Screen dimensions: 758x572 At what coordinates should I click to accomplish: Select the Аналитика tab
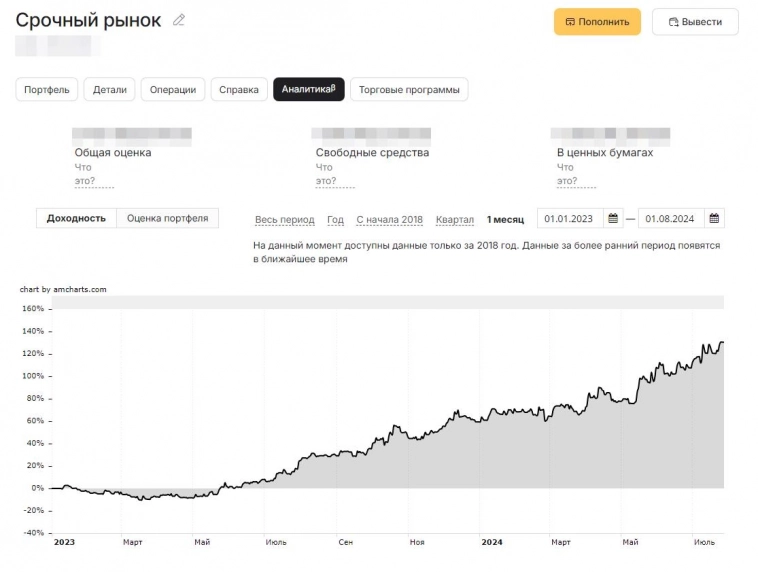(309, 89)
